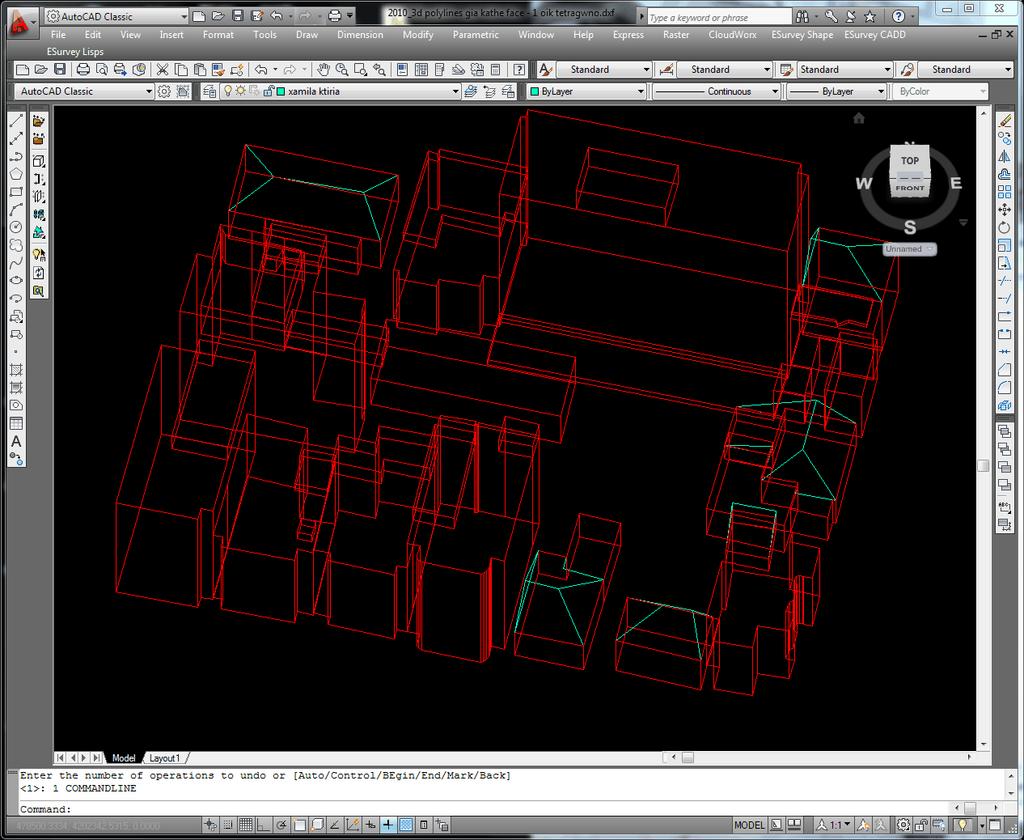This screenshot has height=840, width=1024.
Task: Open the Layer Properties Manager icon
Action: (x=209, y=91)
